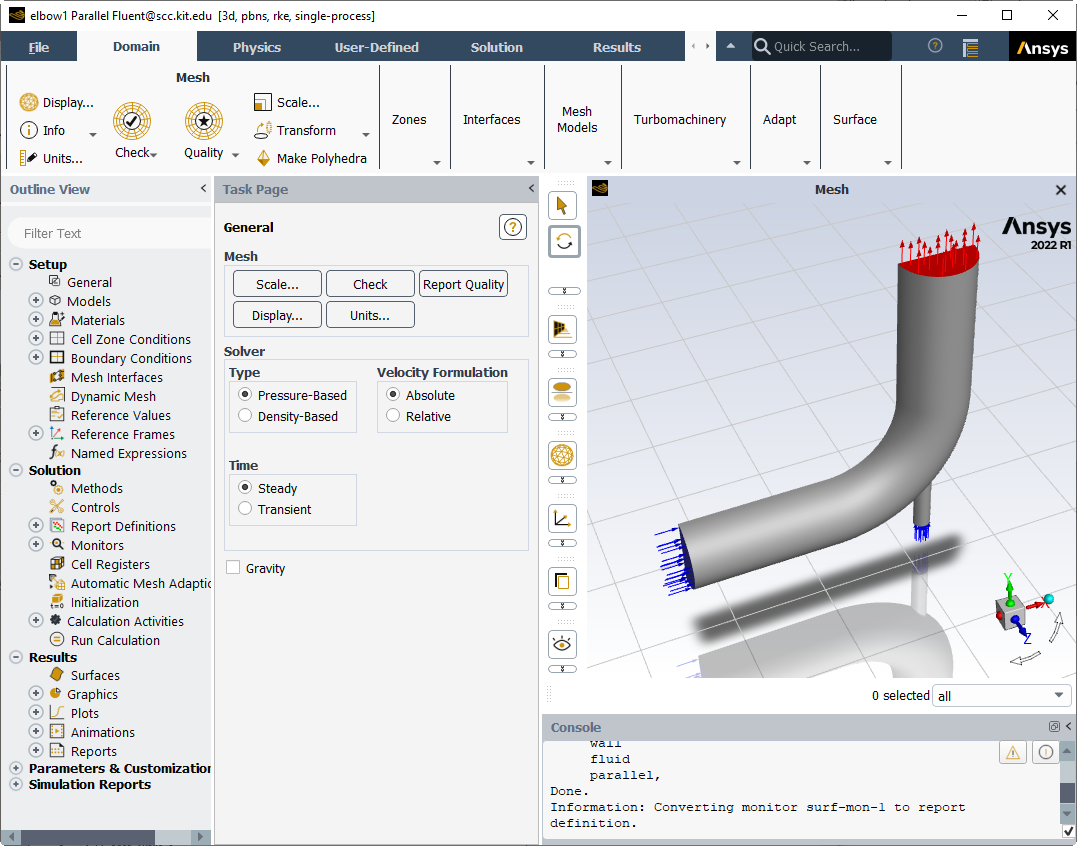The height and width of the screenshot is (846, 1077).
Task: Switch to the Results tab
Action: 617,47
